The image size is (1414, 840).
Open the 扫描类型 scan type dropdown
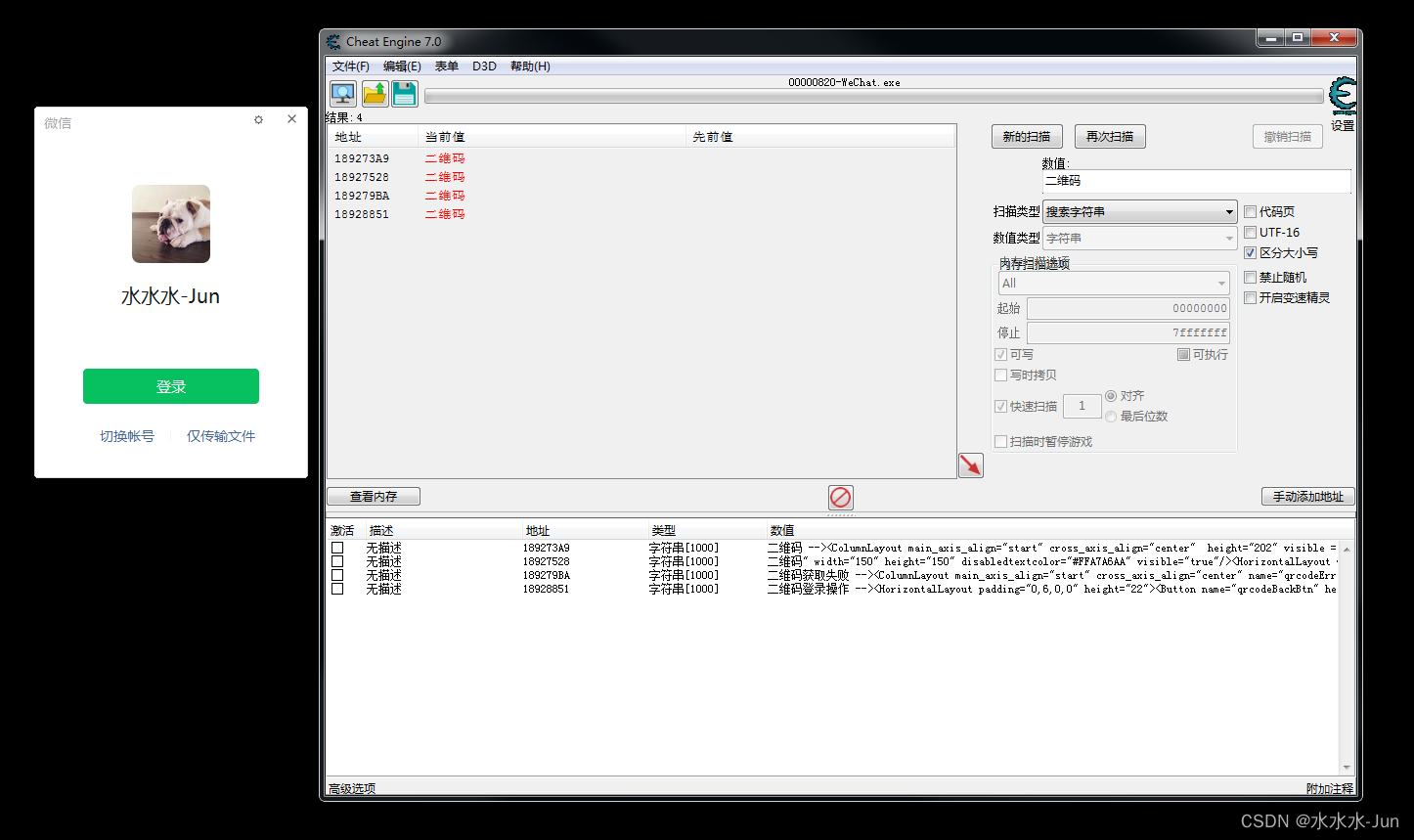coord(1140,211)
